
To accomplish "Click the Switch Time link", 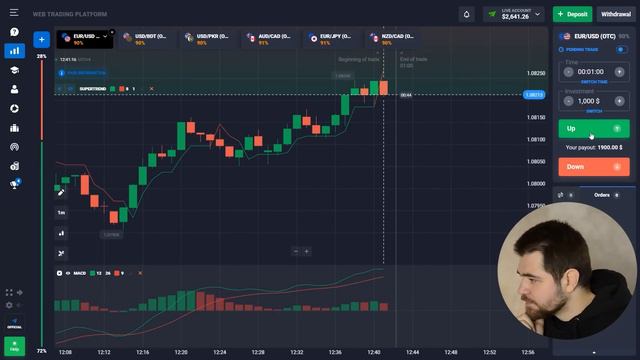I will point(594,82).
